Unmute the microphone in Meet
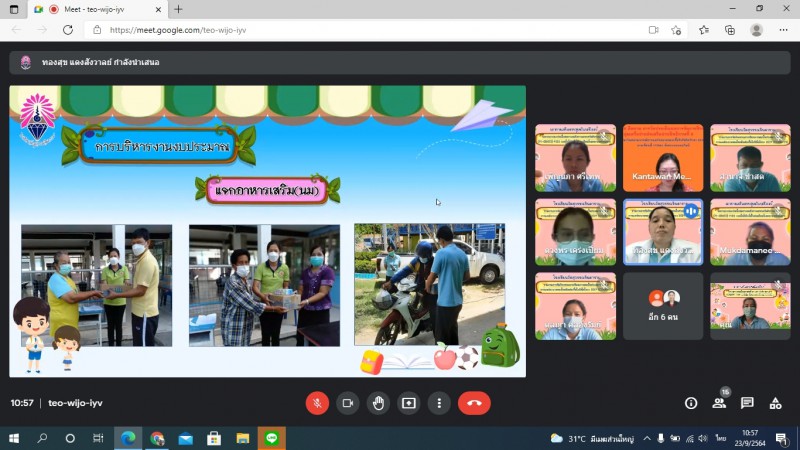Viewport: 800px width, 450px height. (x=317, y=403)
